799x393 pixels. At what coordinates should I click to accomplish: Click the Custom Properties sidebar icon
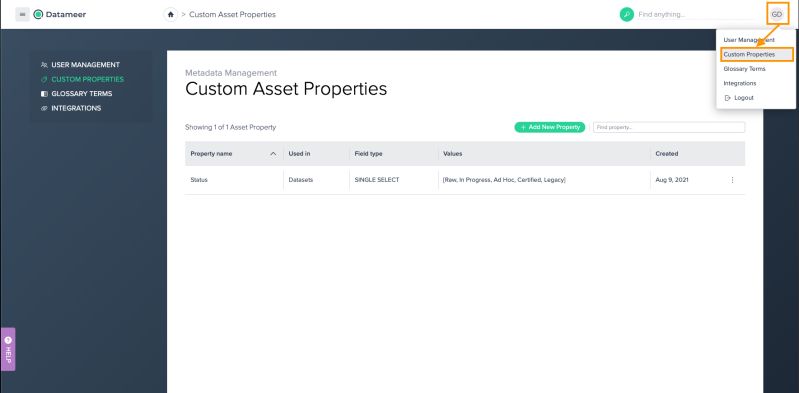(x=44, y=80)
